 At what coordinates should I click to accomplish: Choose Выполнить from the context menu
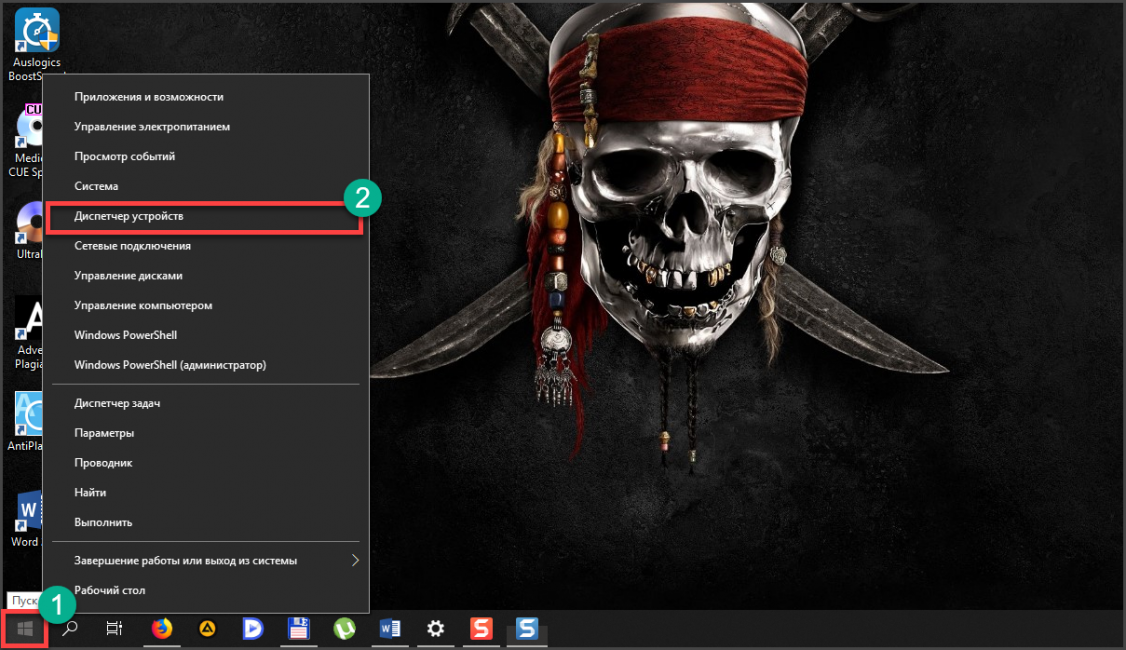tap(103, 522)
